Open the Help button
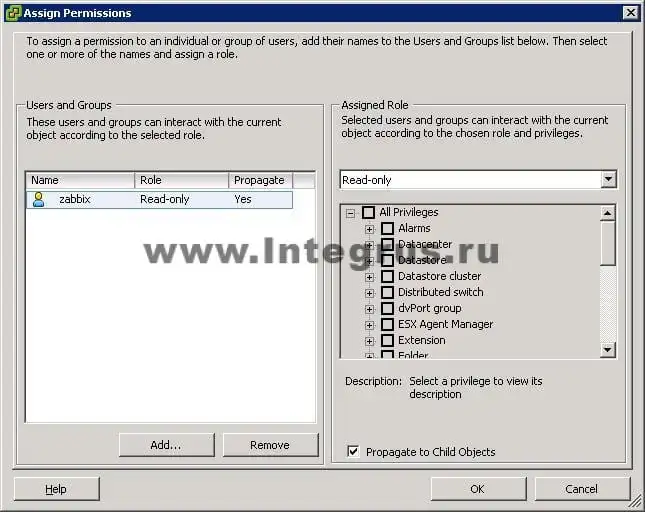 pyautogui.click(x=56, y=489)
